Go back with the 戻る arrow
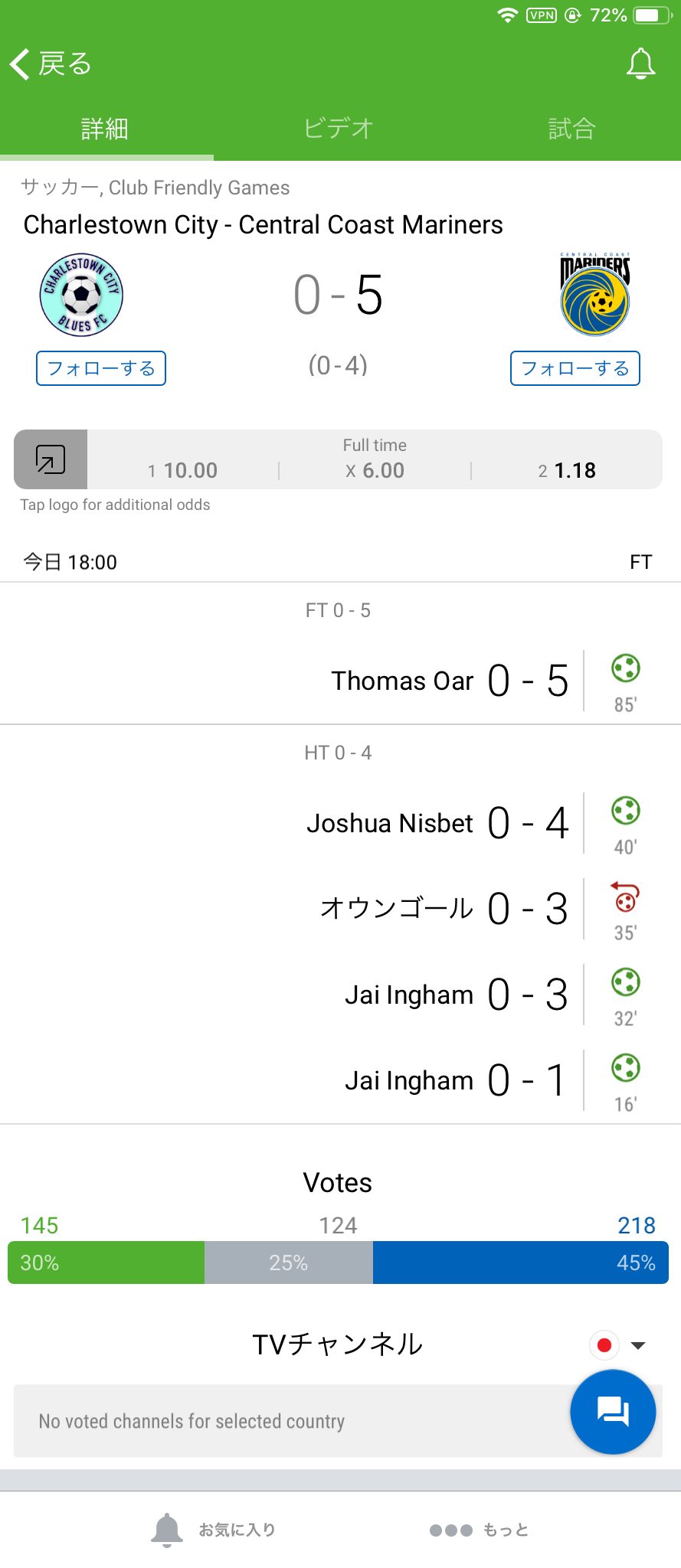Viewport: 681px width, 1568px height. click(51, 64)
